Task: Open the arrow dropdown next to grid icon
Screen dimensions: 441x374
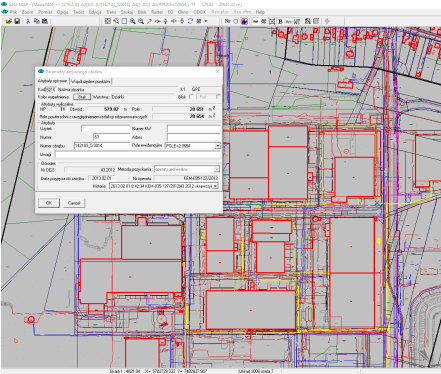Action: tap(206, 21)
